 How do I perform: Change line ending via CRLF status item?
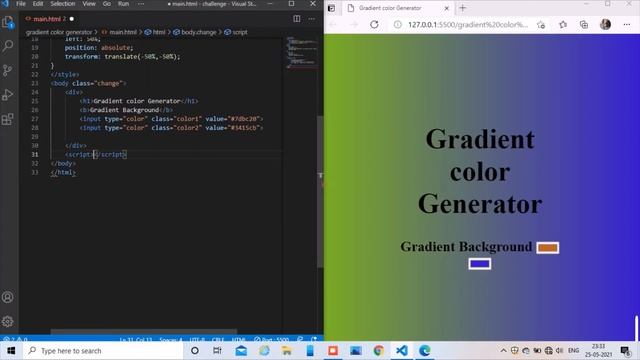pyautogui.click(x=218, y=340)
